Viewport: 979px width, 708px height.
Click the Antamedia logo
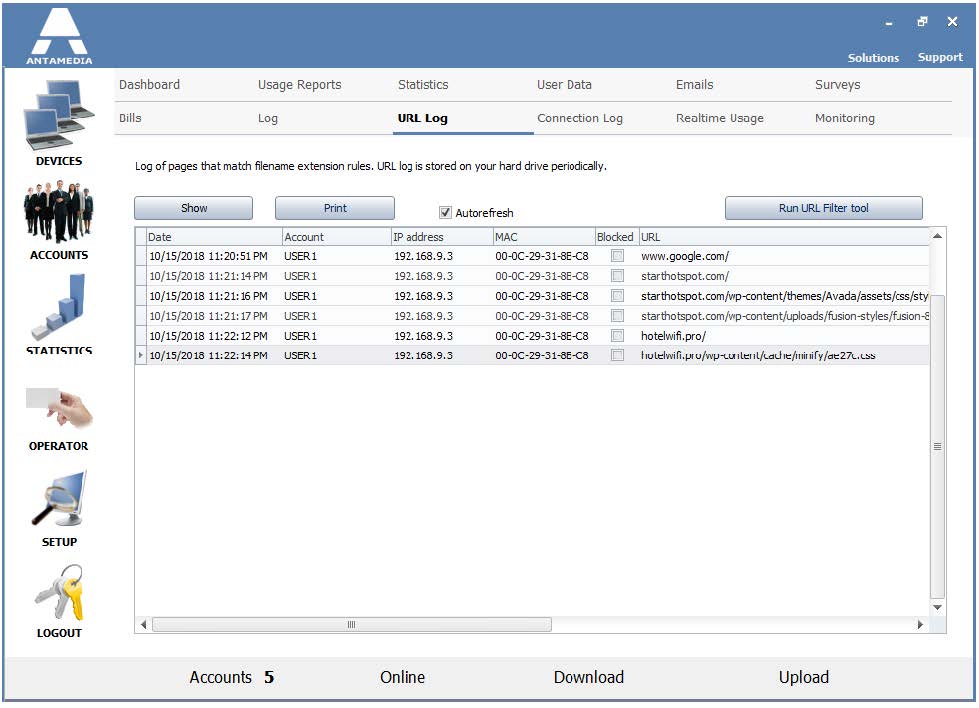(59, 35)
